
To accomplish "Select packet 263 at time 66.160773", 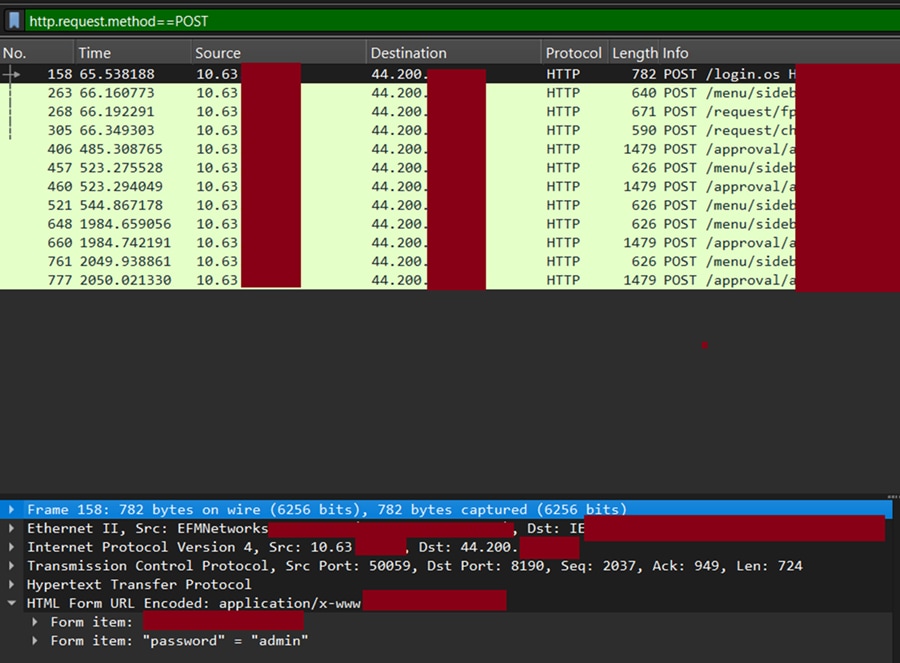I will point(450,93).
